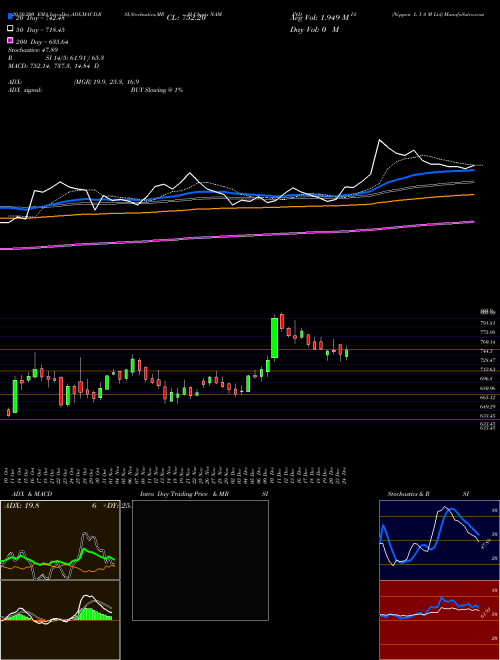Select the '20 Day = 742.48' legend text
The width and height of the screenshot is (500, 660).
click(42, 18)
